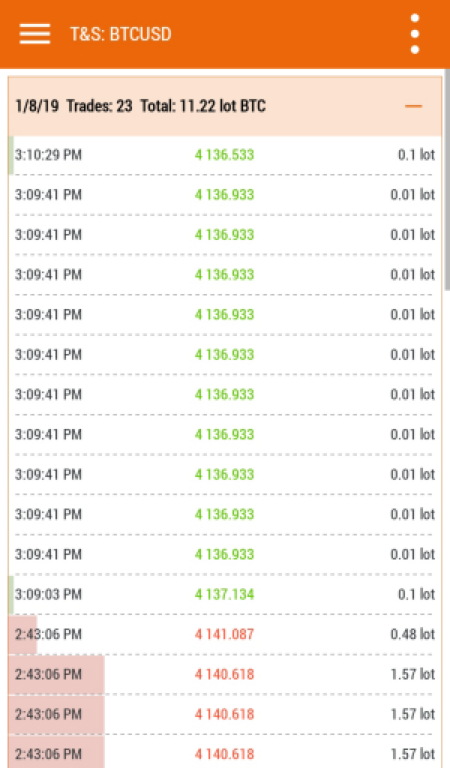Tap the 3:09:41 PM row above 3:09:03 PM
Screen dimensions: 450x768
225,554
